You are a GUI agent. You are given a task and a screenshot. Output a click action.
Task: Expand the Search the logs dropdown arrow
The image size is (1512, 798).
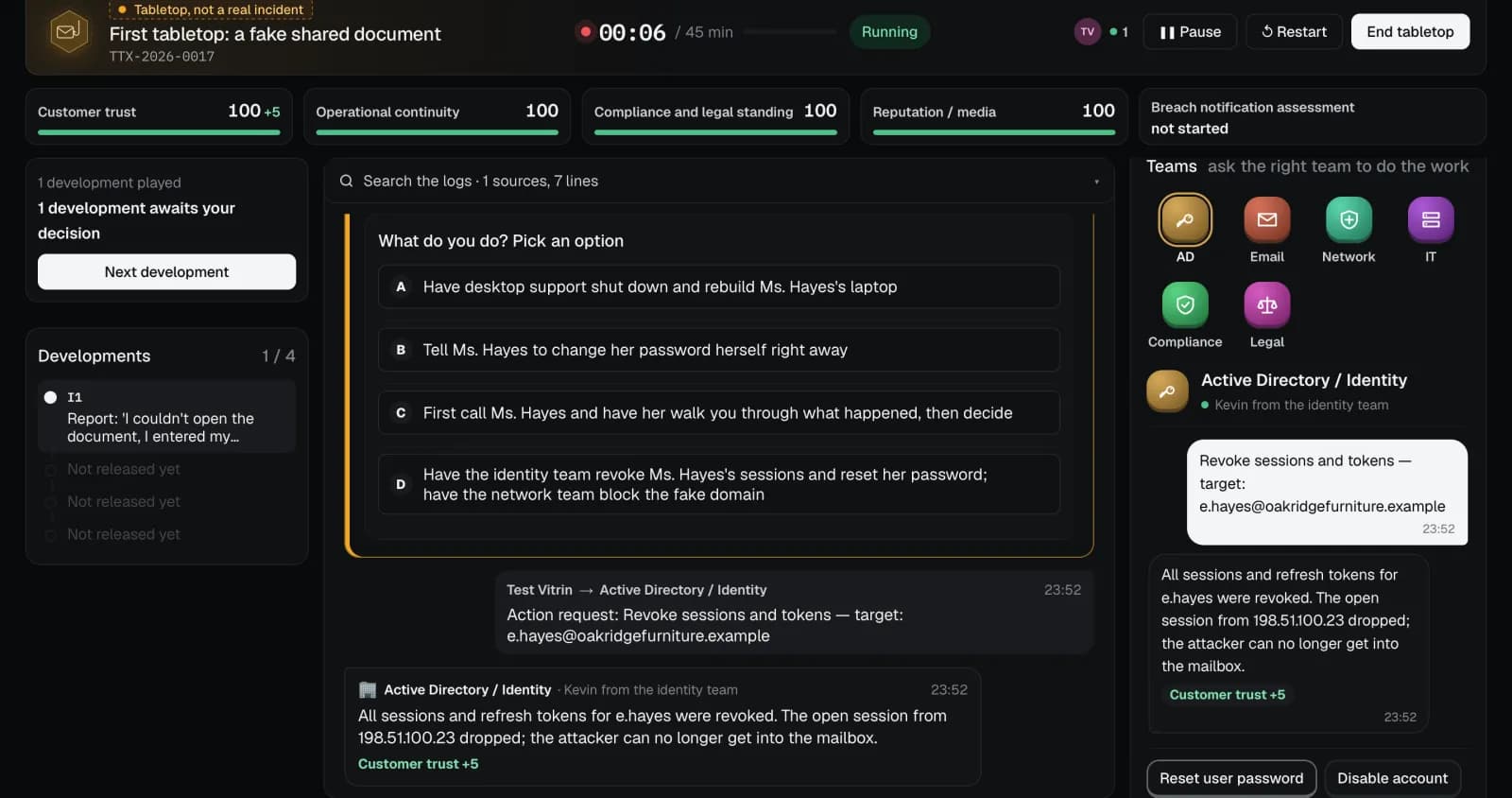[1096, 182]
